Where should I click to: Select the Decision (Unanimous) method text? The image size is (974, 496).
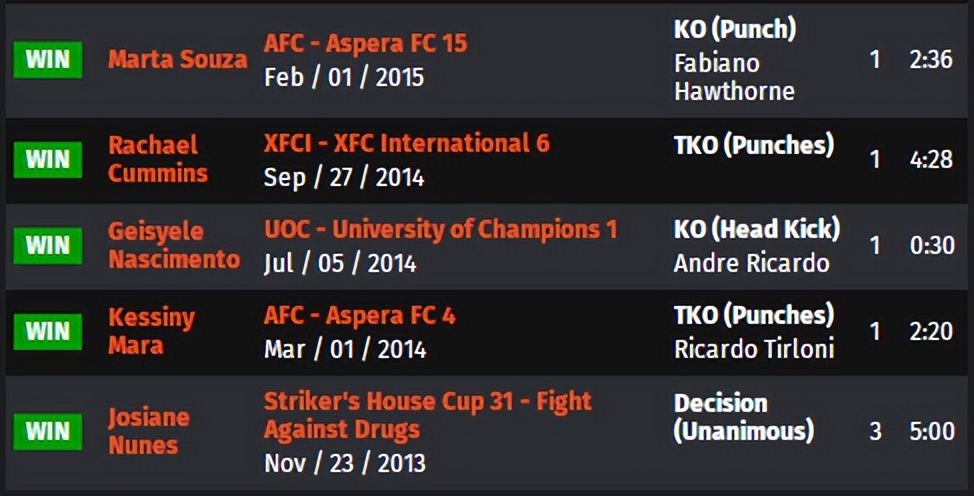click(743, 417)
